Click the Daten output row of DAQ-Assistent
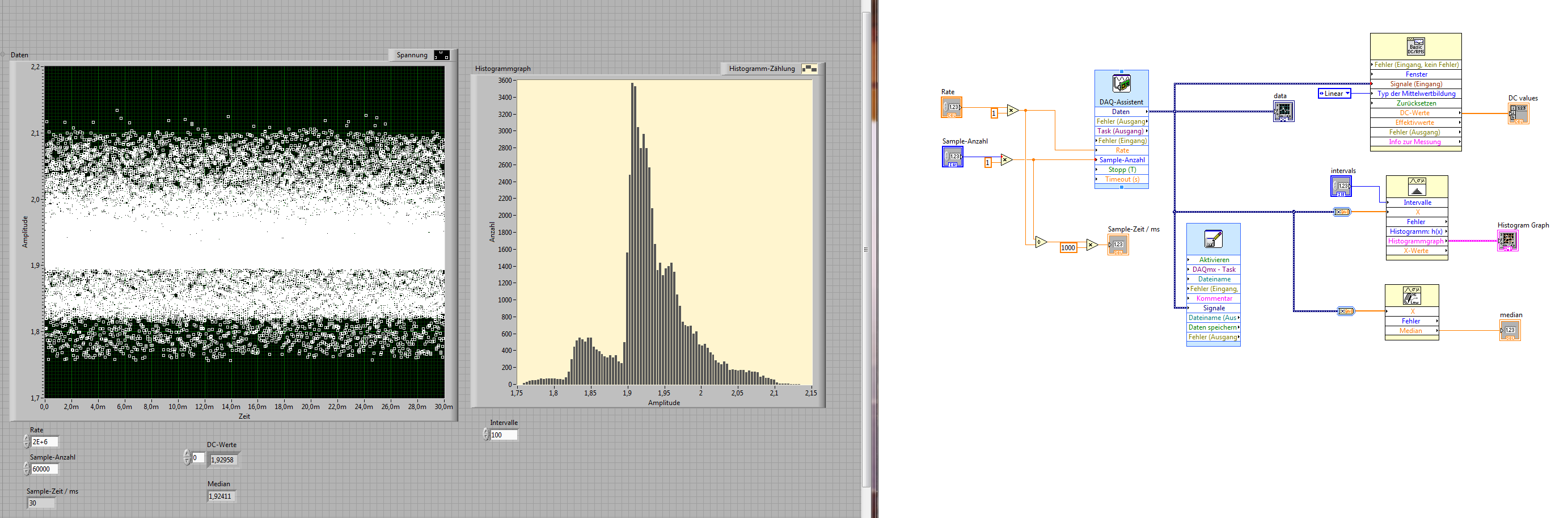 [1121, 112]
